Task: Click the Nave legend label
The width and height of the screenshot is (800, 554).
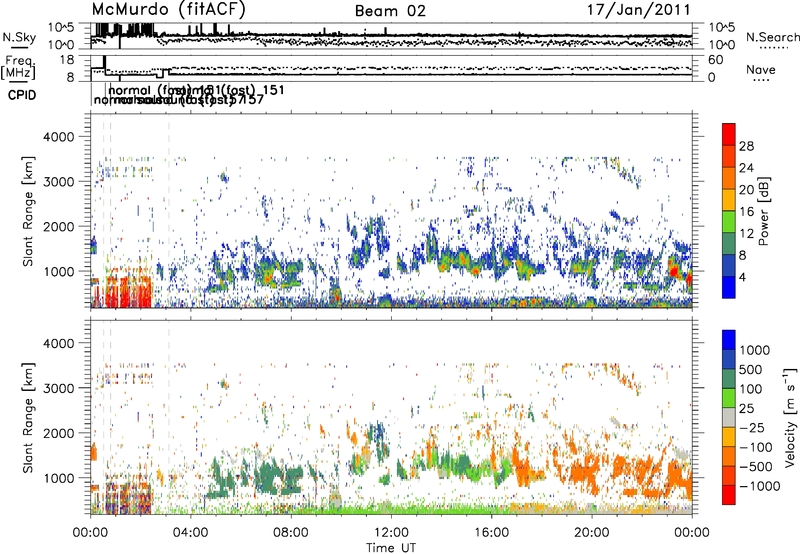Action: pos(760,70)
